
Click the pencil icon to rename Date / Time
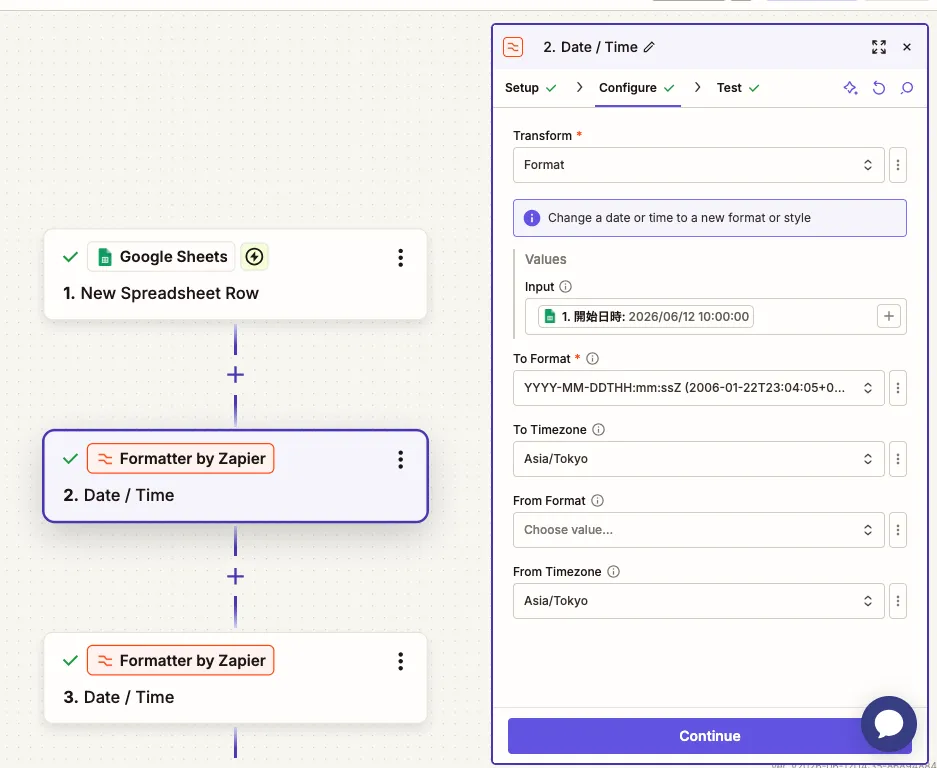pos(649,47)
